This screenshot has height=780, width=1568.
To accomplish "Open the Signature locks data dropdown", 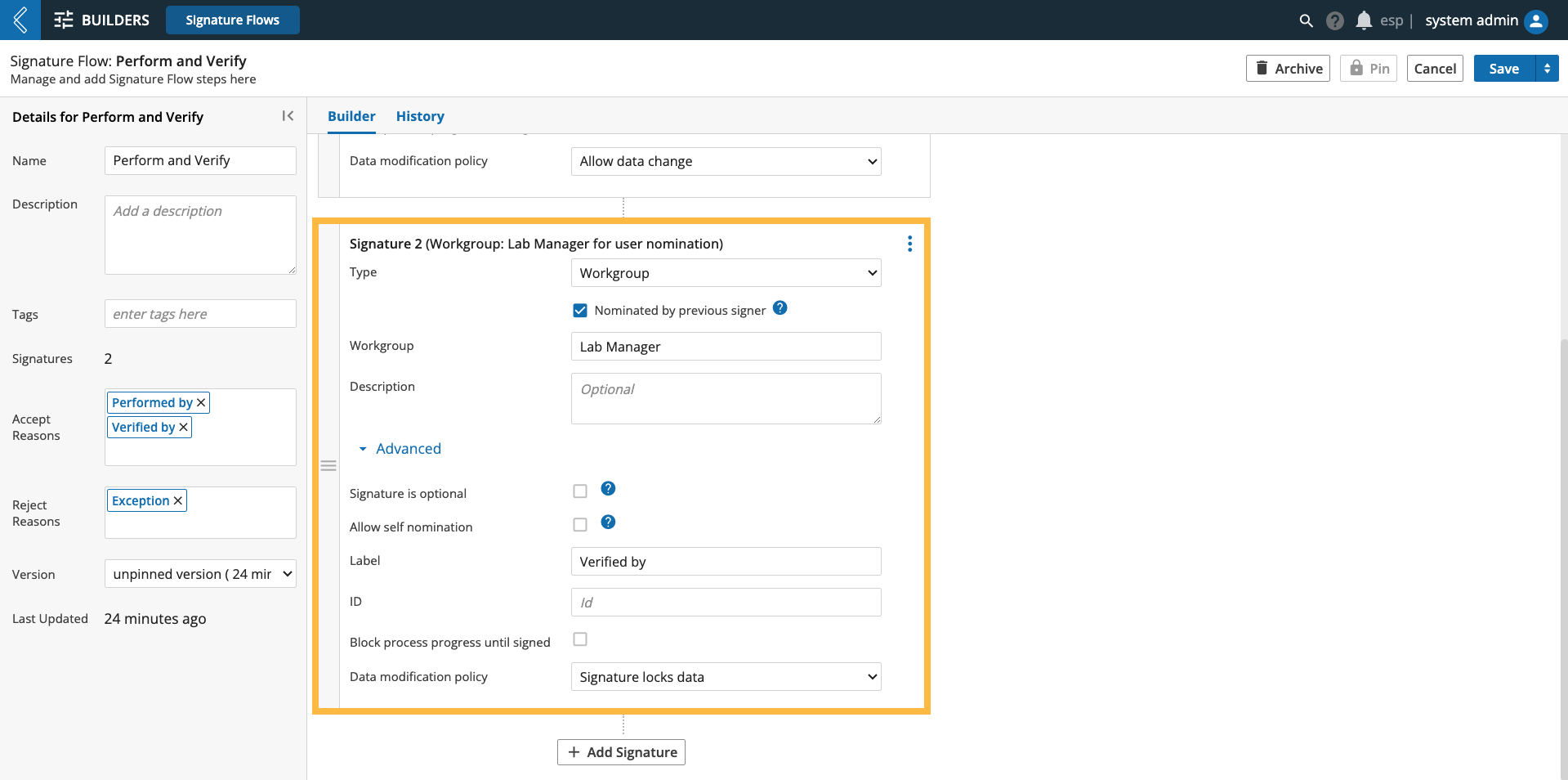I will (726, 677).
